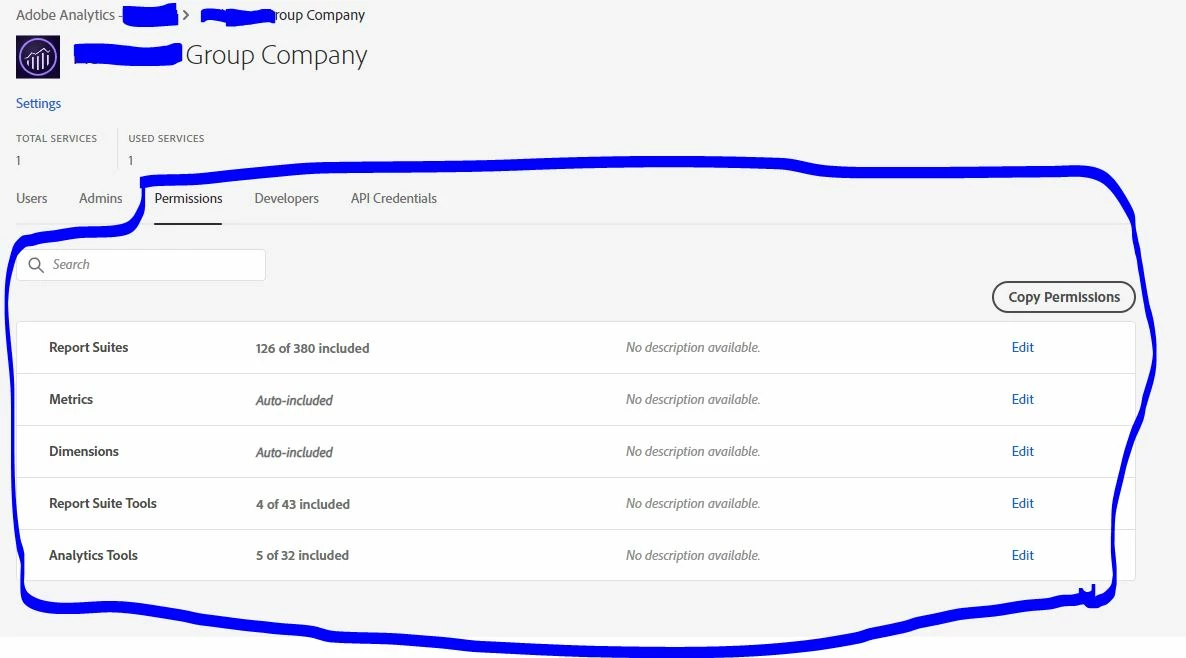Click the Copy Permissions button
1186x658 pixels.
1063,297
